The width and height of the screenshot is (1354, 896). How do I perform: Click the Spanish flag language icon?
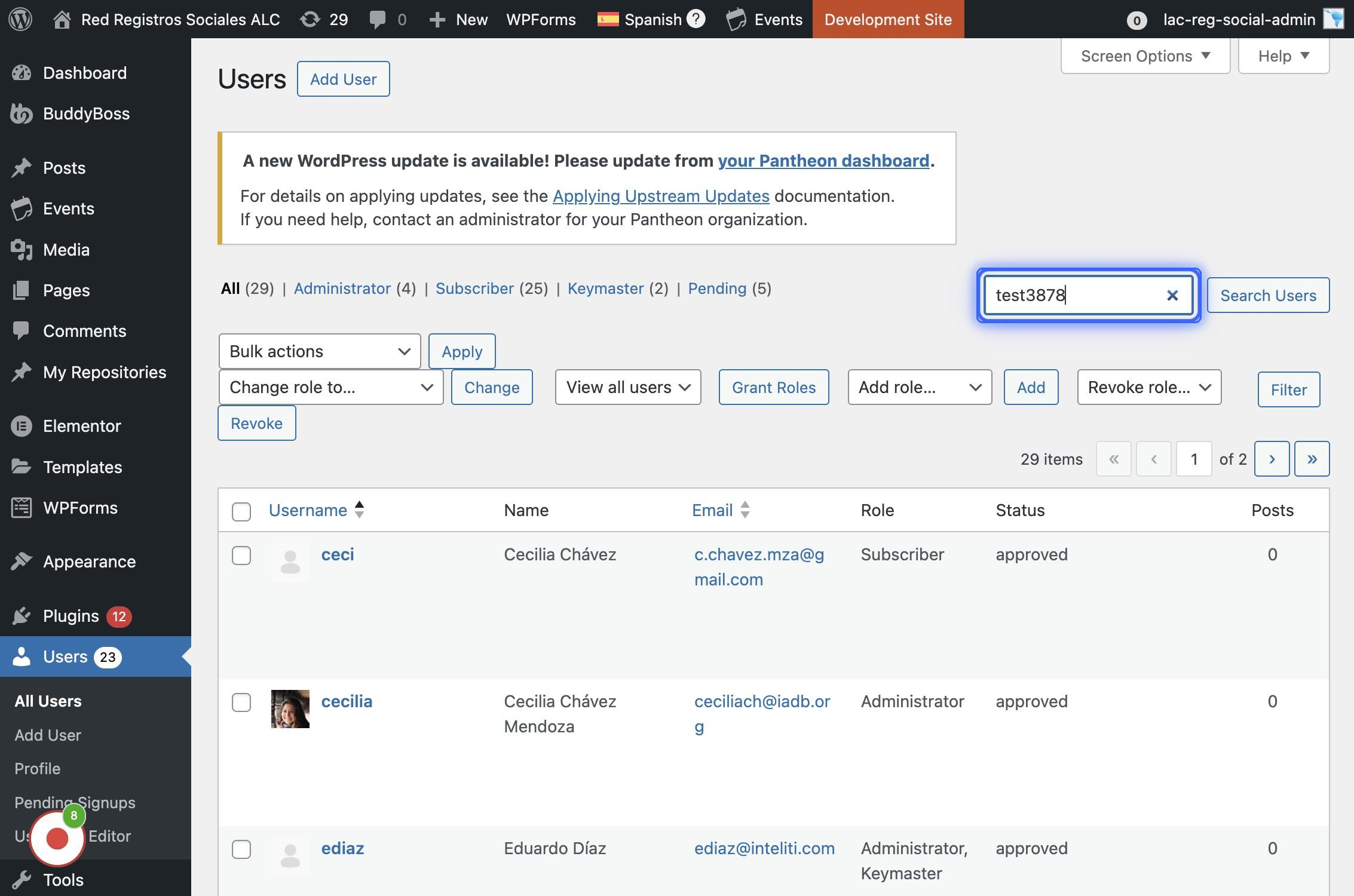tap(608, 19)
